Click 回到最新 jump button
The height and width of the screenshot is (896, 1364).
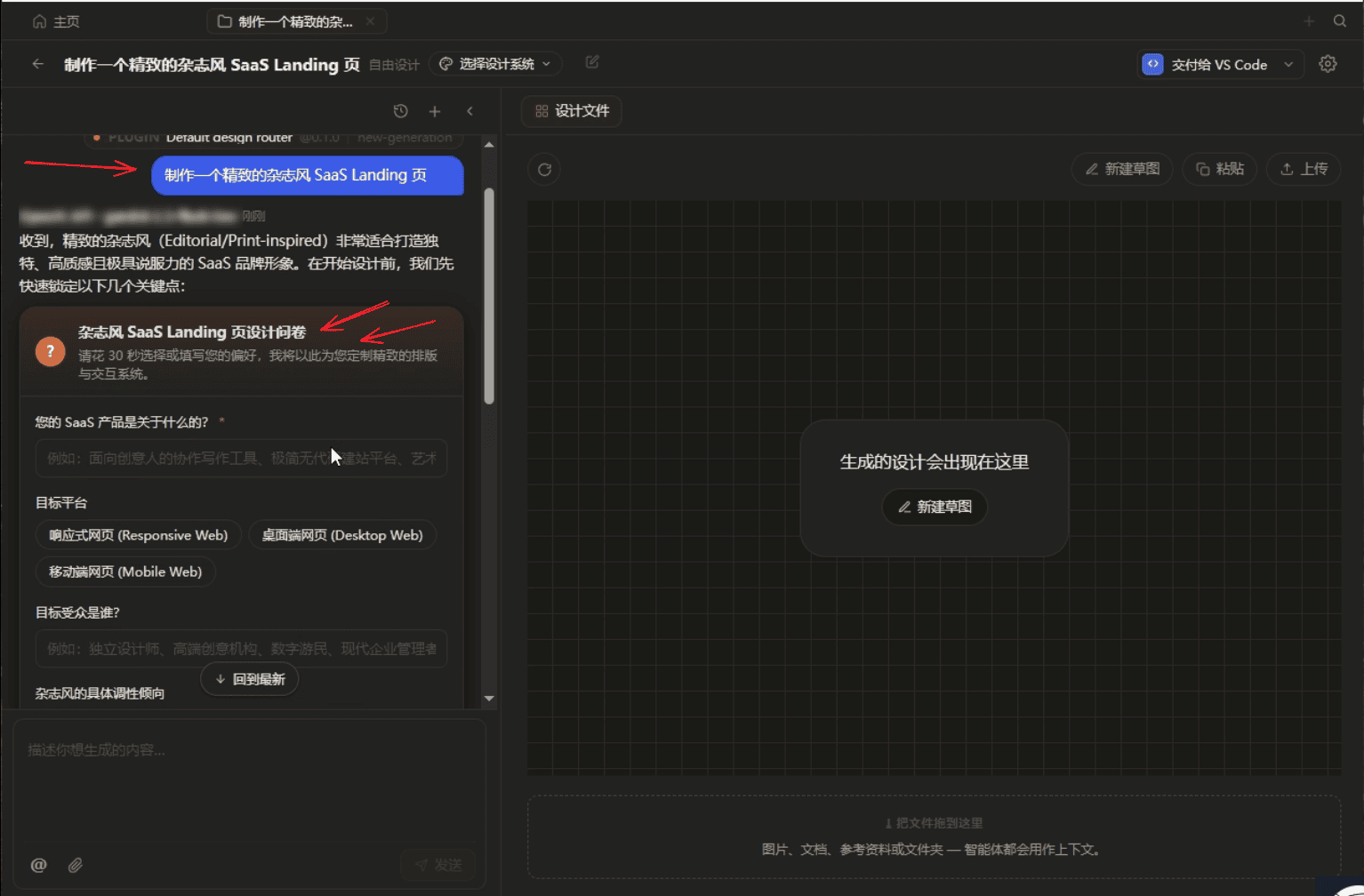250,679
